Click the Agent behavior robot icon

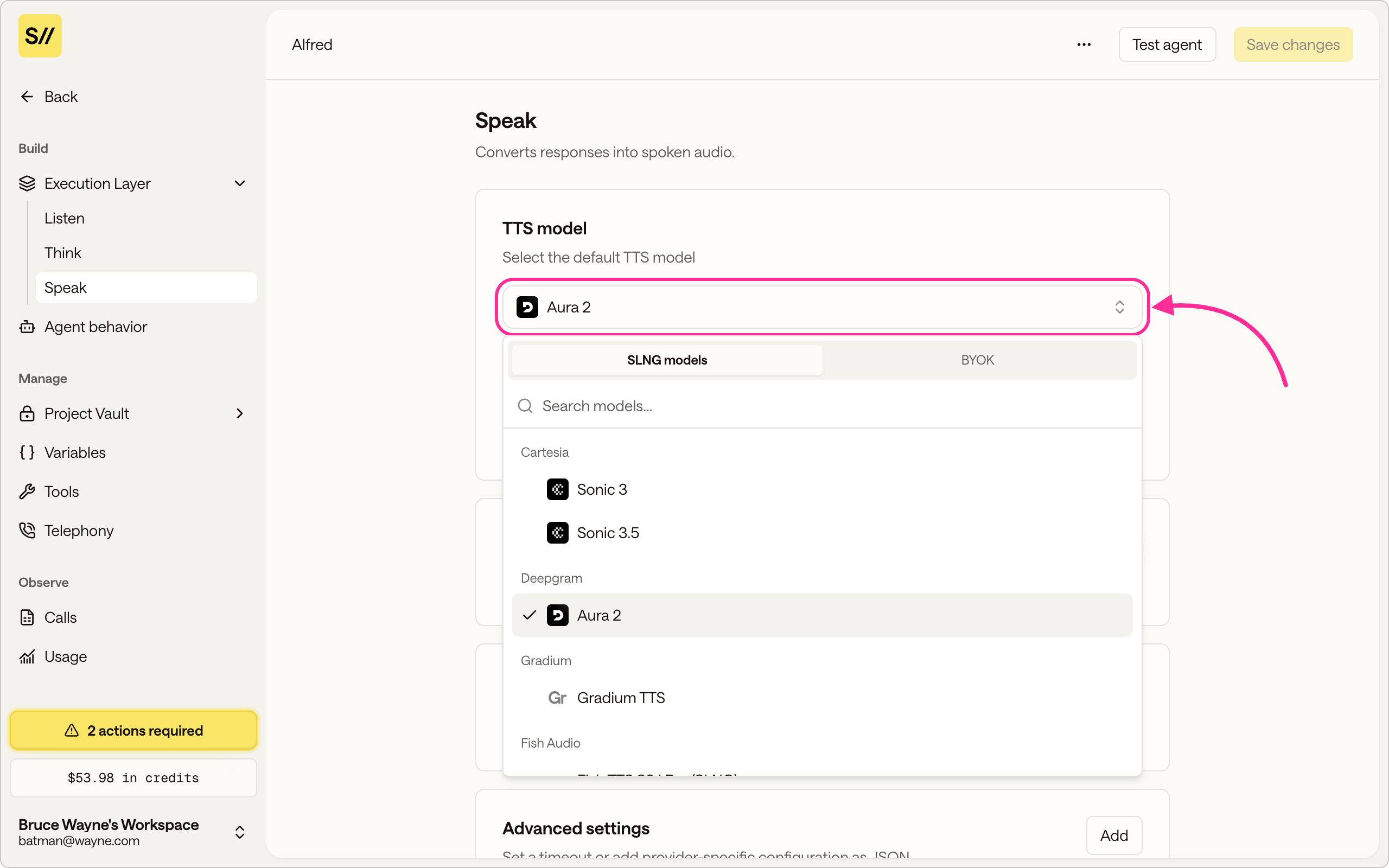click(27, 327)
